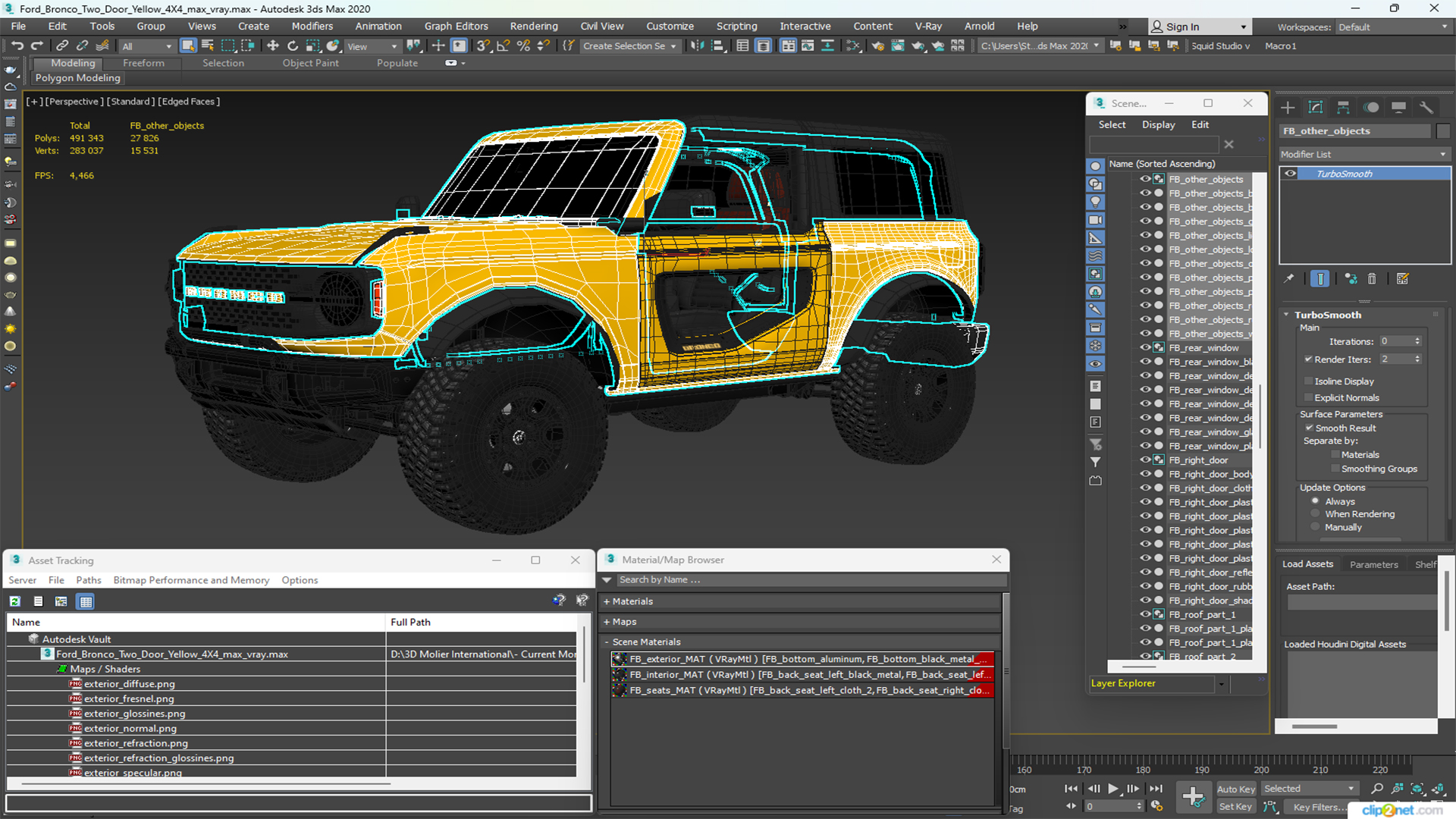Click the Set Keys big key button
Viewport: 1456px width, 819px height.
coord(1193,796)
